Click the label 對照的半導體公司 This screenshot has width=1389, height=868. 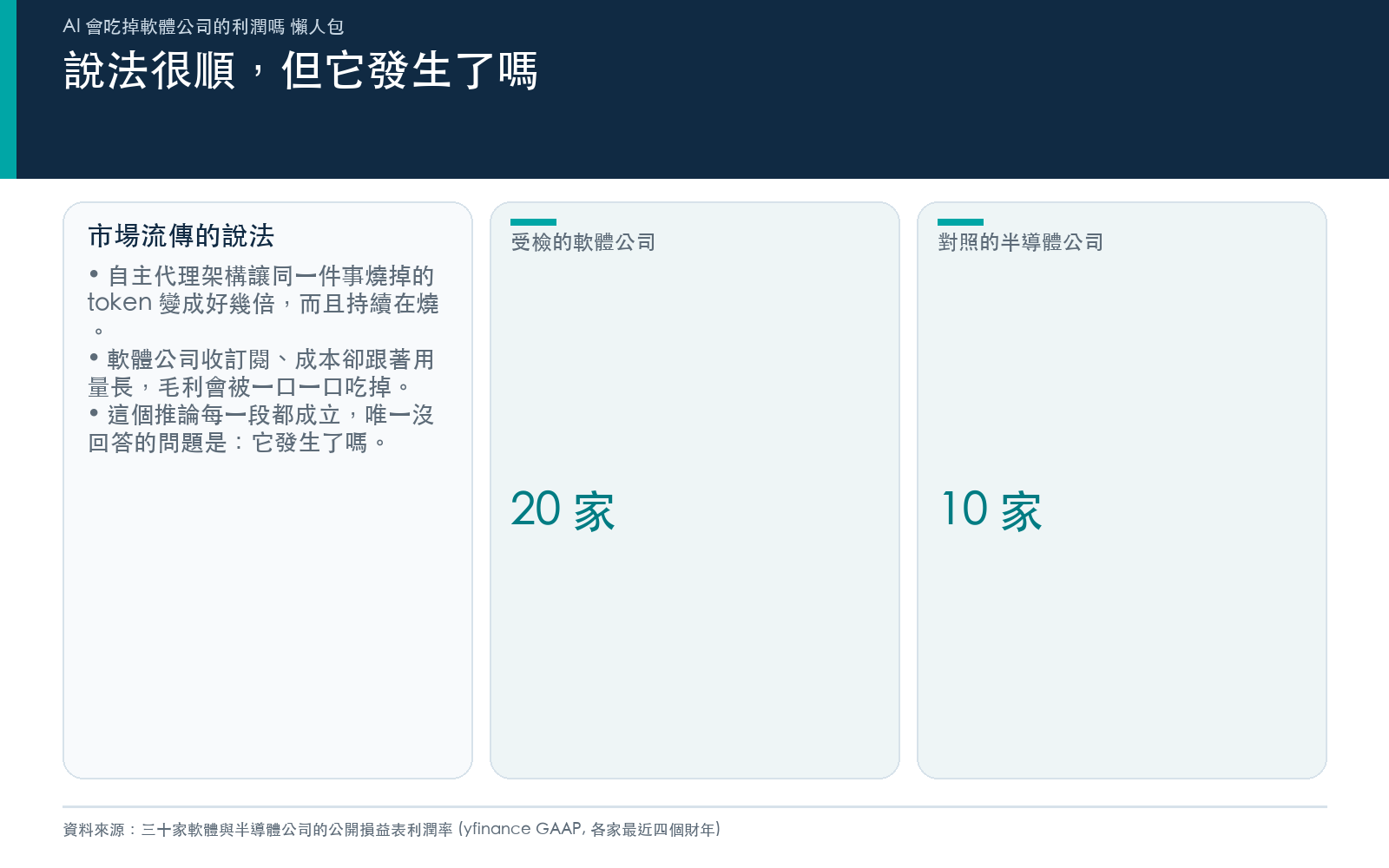(x=1021, y=242)
